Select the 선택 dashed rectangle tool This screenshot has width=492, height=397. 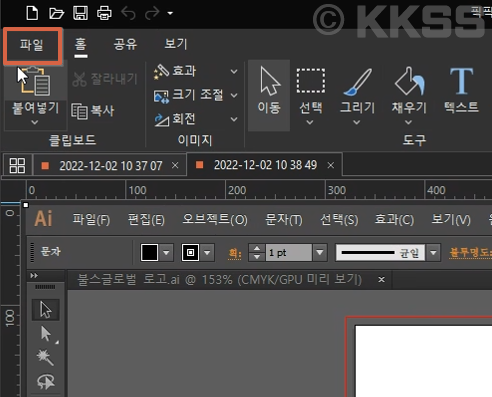point(311,90)
